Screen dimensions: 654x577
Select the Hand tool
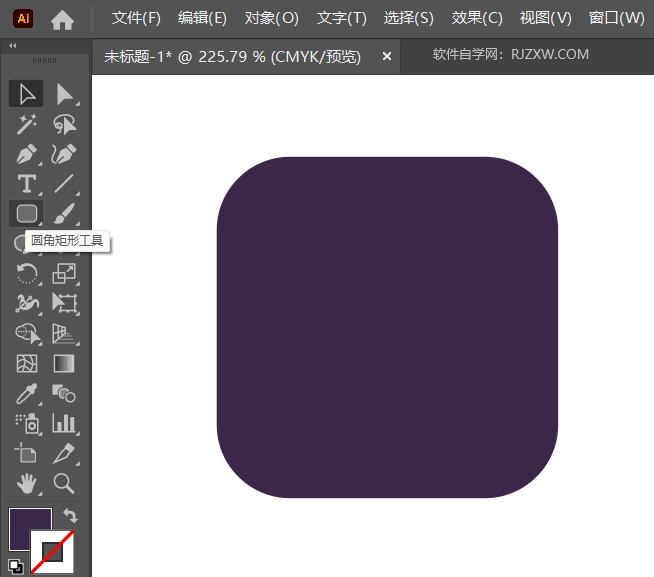click(26, 484)
